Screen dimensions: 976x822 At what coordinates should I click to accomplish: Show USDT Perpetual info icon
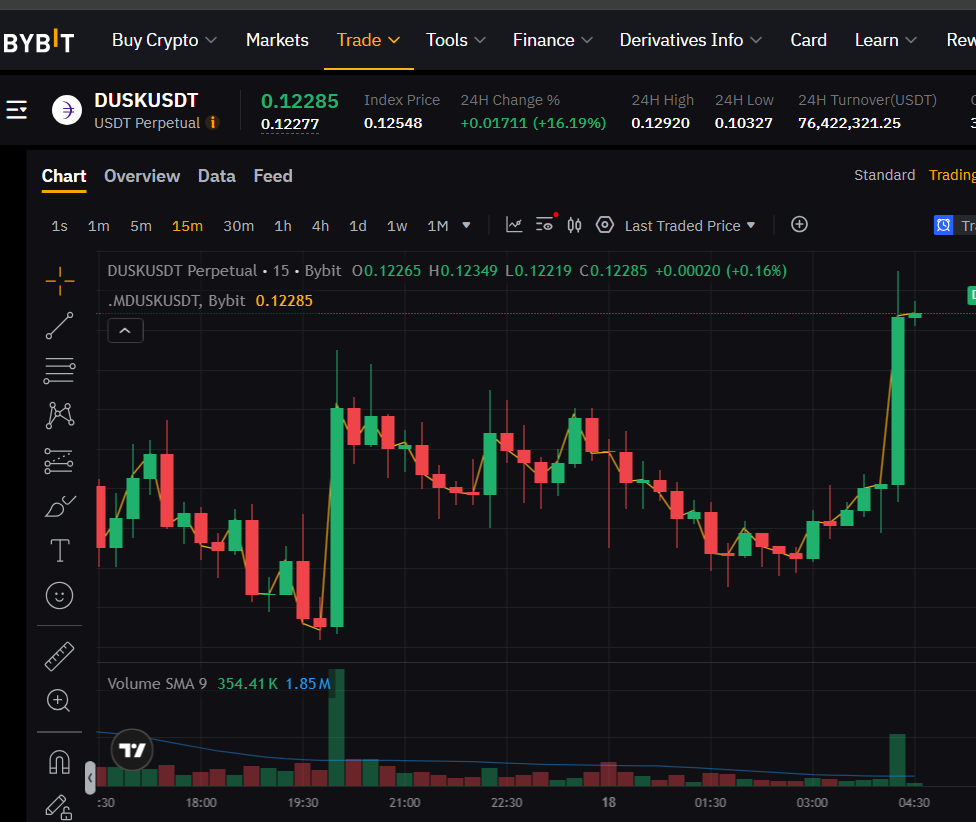coord(213,123)
